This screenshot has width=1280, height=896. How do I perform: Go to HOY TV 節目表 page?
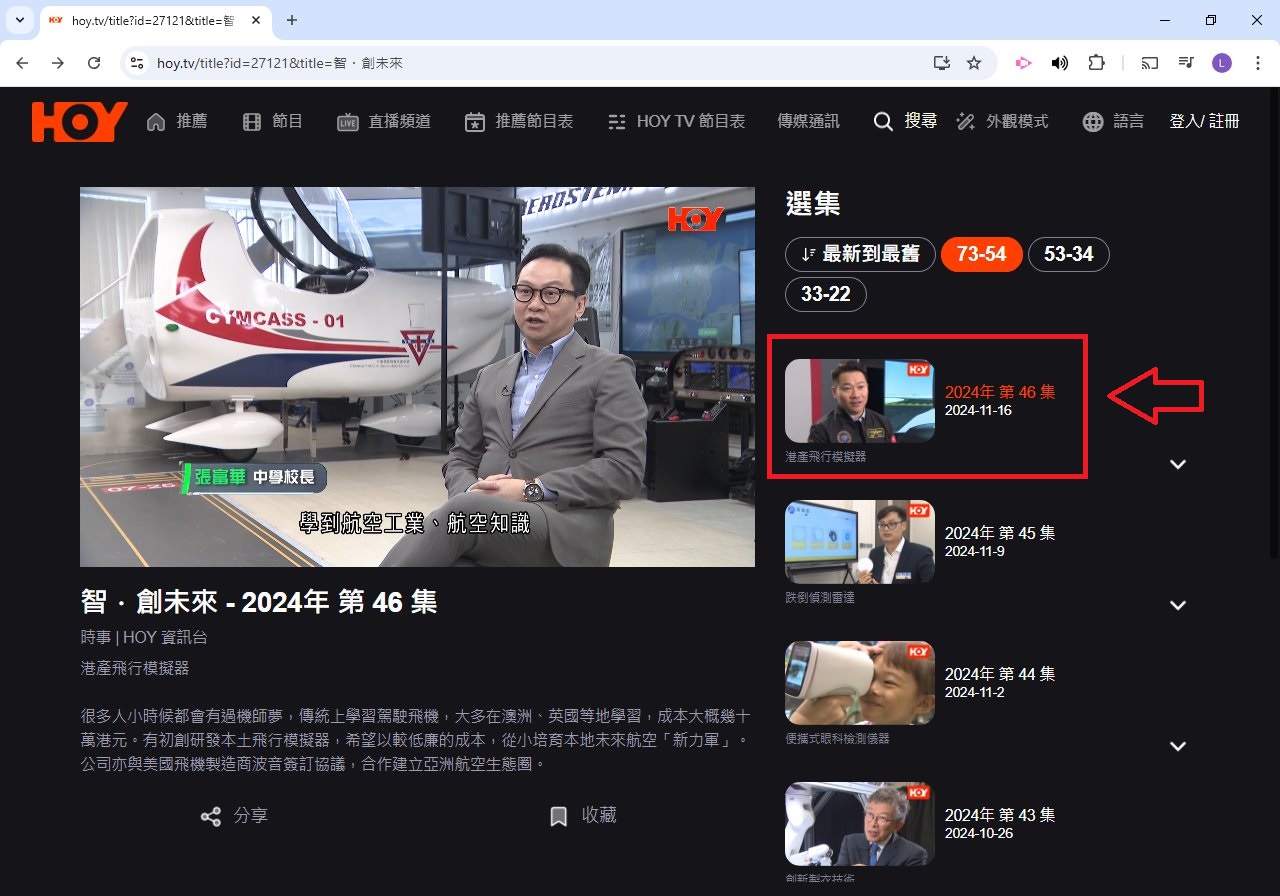tap(676, 121)
